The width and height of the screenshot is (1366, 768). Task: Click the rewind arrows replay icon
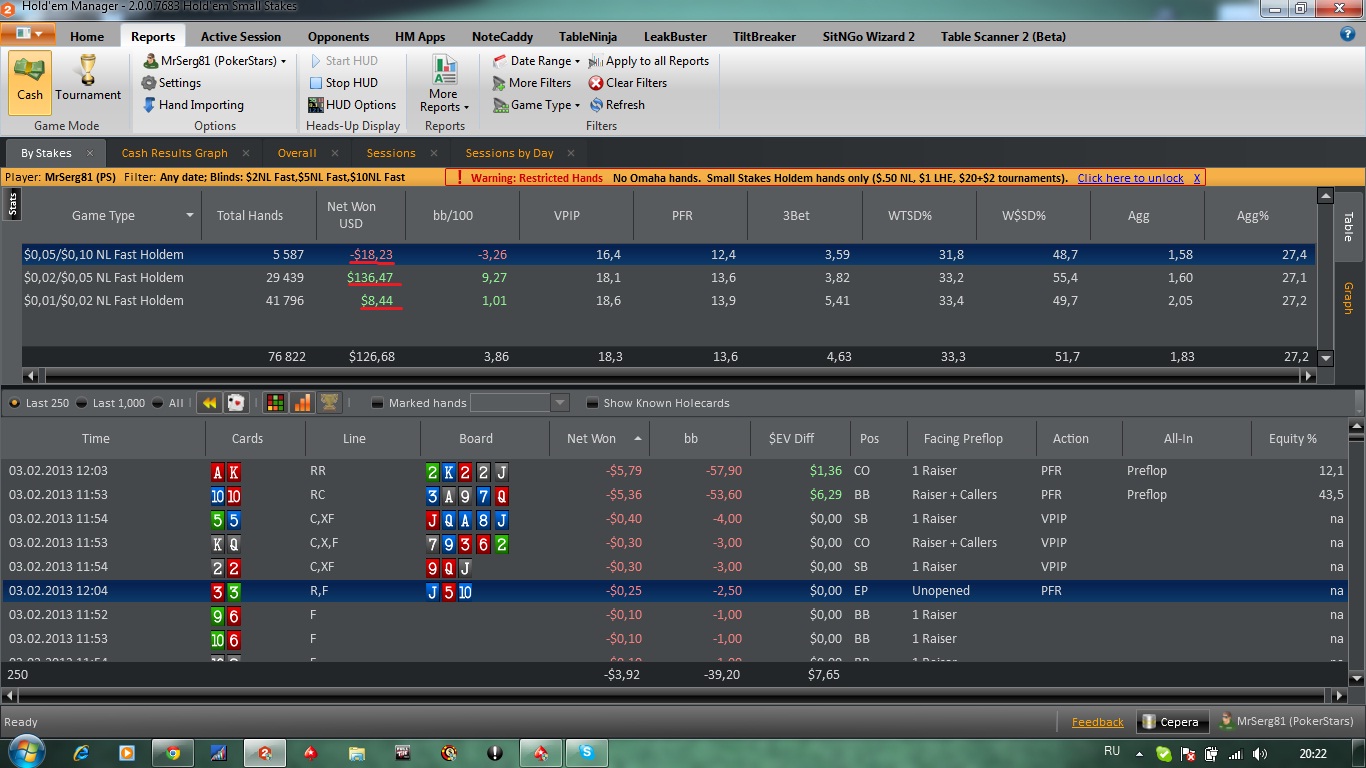[x=209, y=403]
